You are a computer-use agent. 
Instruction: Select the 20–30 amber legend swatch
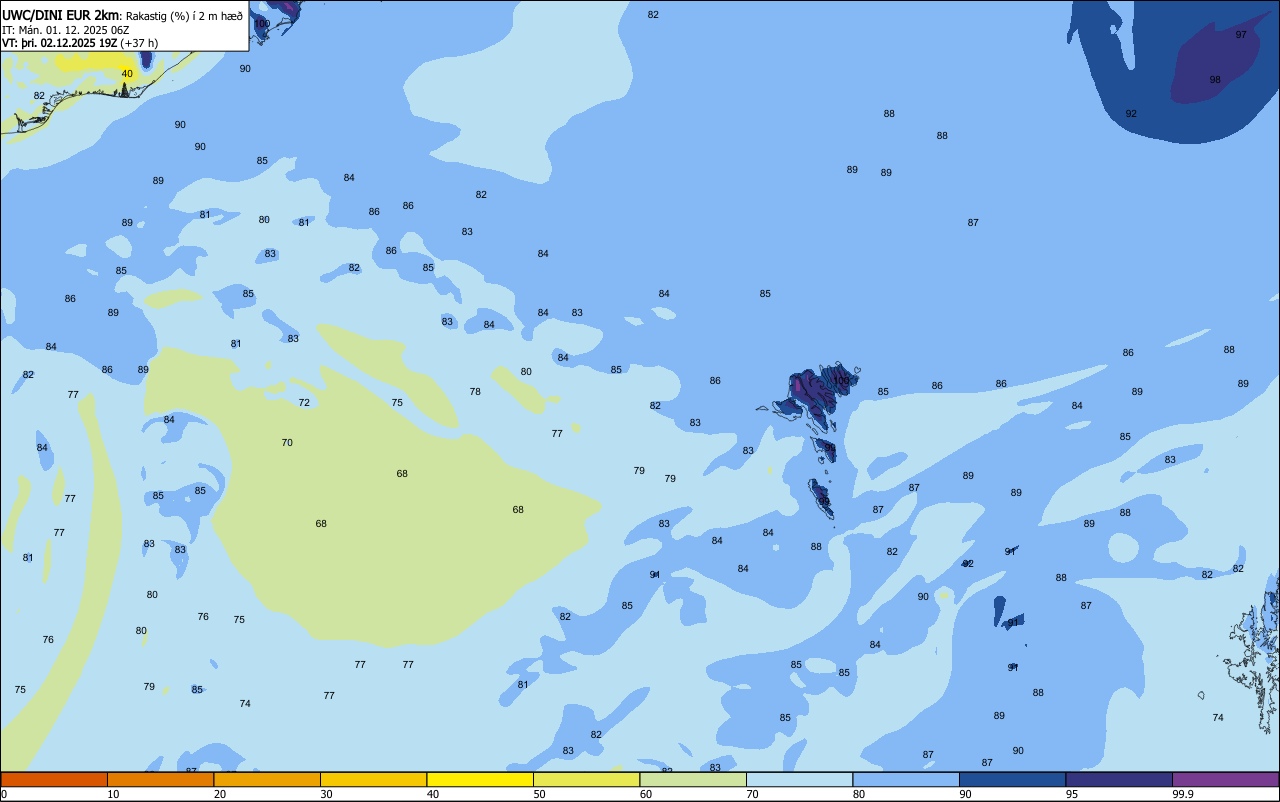267,779
